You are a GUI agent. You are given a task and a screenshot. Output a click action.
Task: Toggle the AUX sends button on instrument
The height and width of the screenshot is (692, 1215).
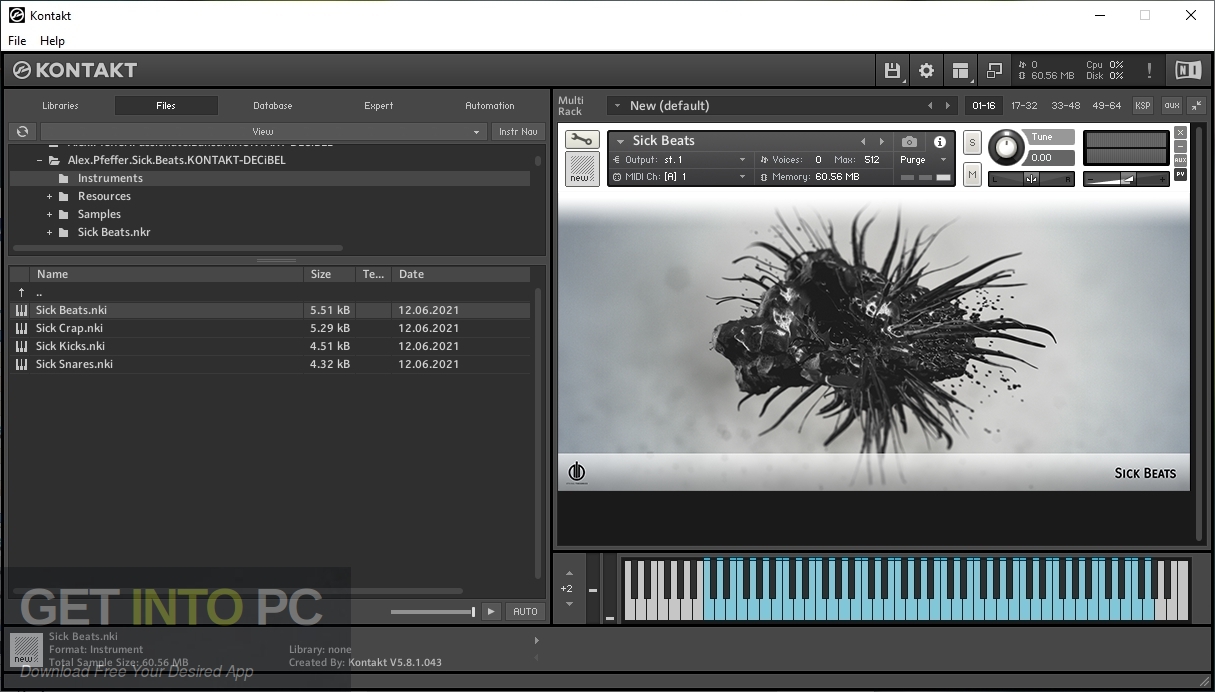(x=1180, y=160)
